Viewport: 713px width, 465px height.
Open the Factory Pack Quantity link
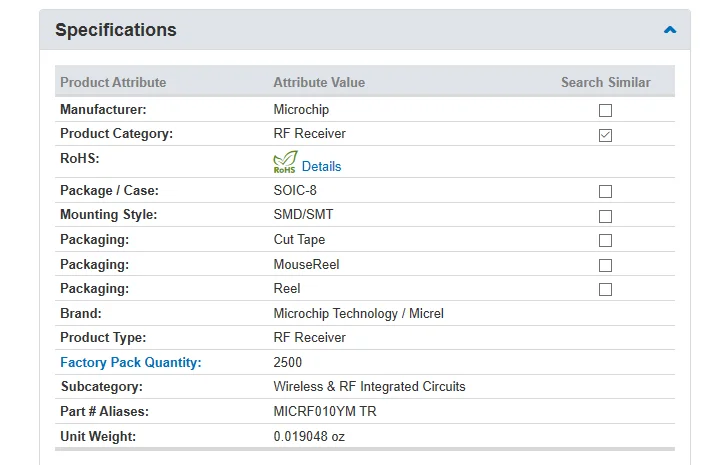click(131, 362)
